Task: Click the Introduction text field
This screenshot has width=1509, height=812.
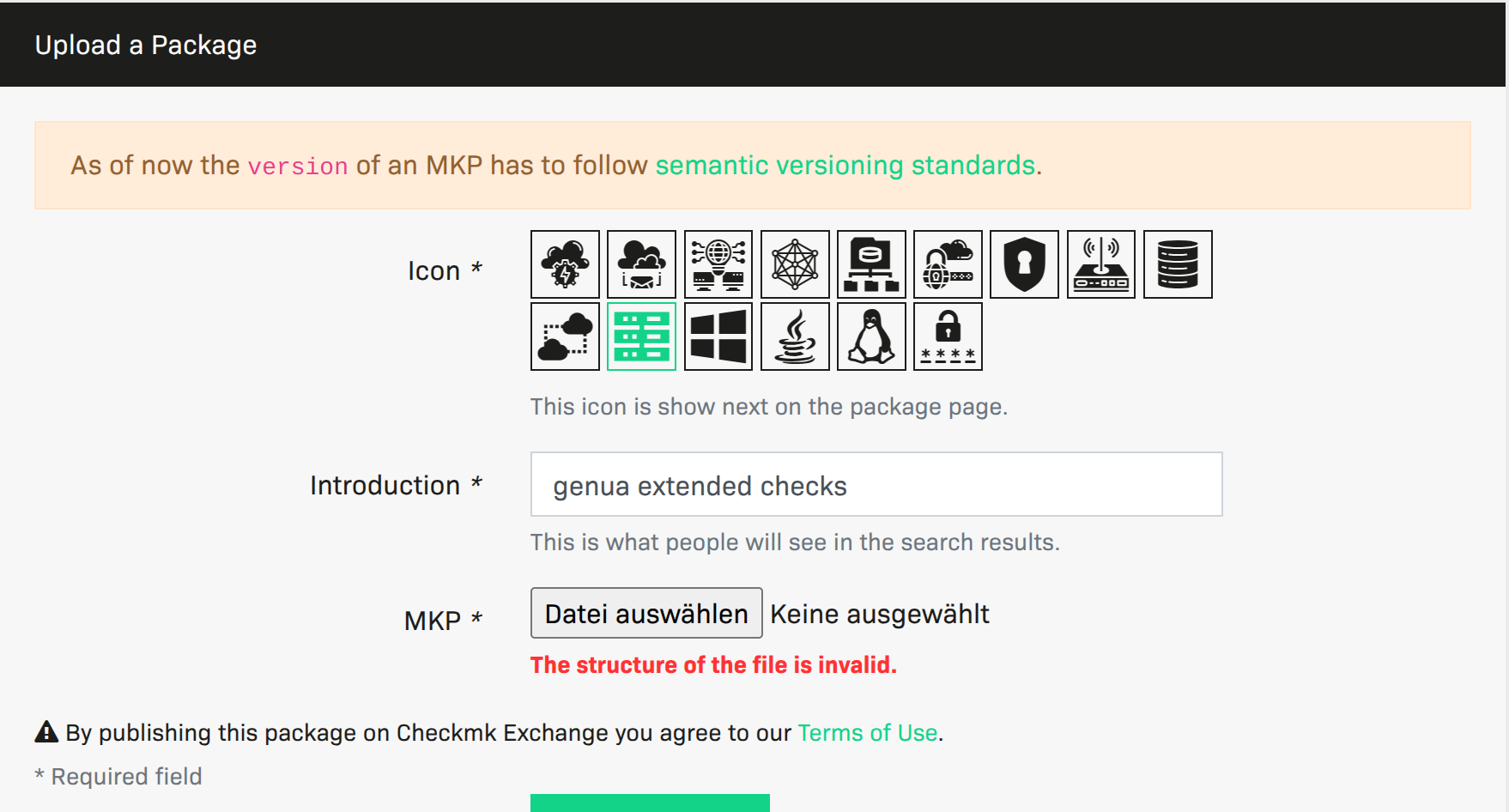Action: [x=876, y=485]
